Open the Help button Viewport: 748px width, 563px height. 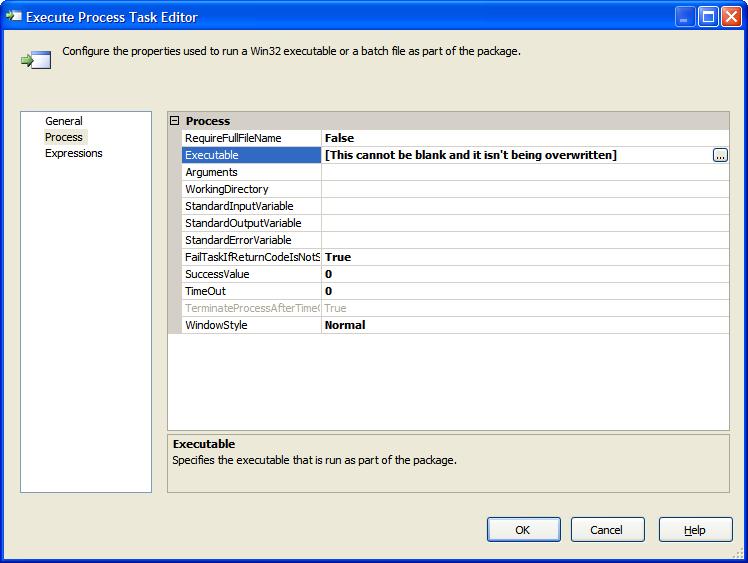click(695, 530)
